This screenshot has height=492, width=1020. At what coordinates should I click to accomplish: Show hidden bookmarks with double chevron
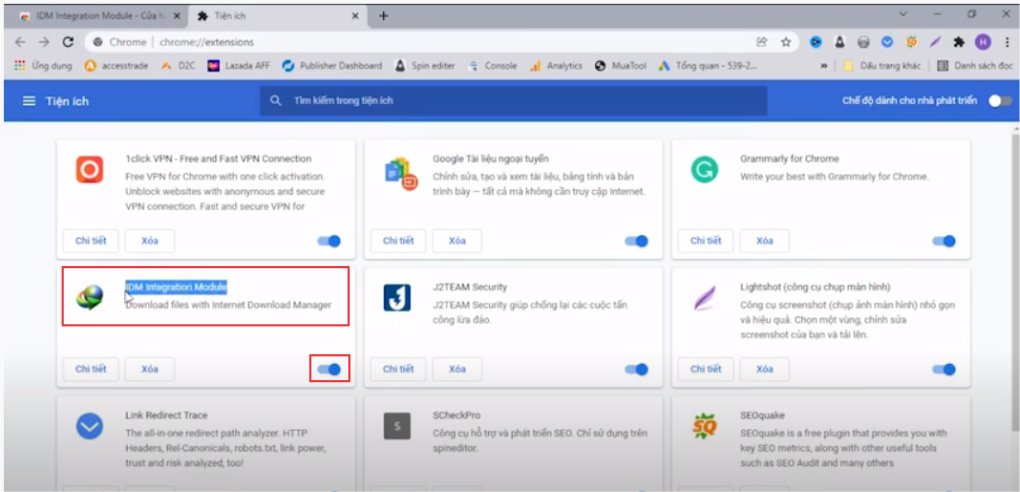point(824,66)
